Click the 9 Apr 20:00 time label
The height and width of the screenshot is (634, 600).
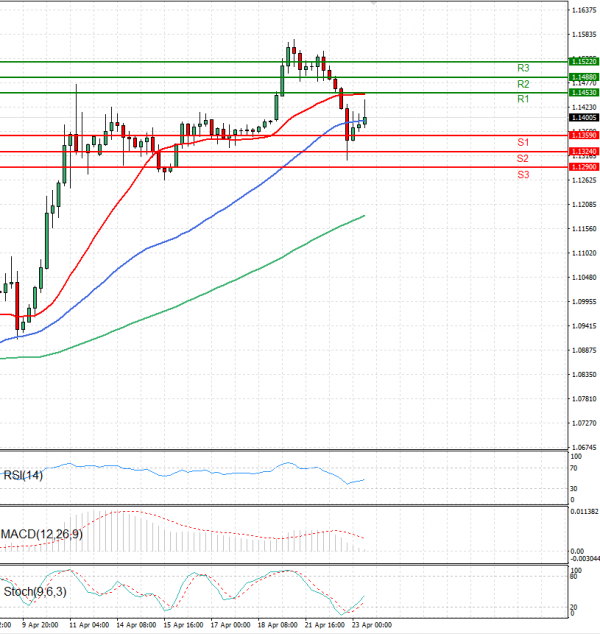pyautogui.click(x=40, y=625)
